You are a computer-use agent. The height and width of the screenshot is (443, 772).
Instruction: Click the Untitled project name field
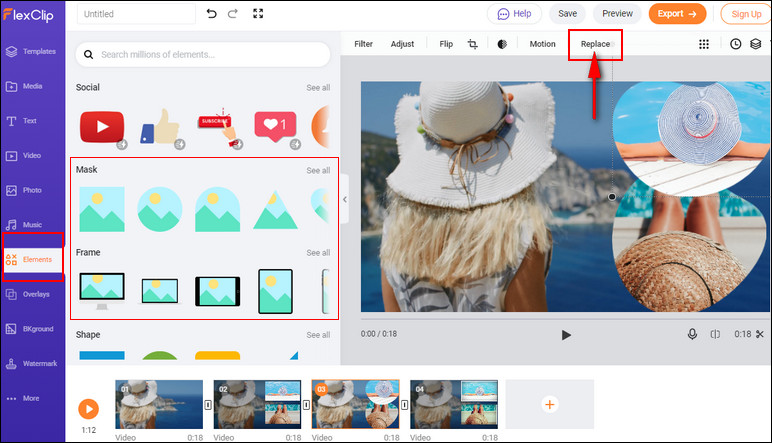tap(136, 14)
